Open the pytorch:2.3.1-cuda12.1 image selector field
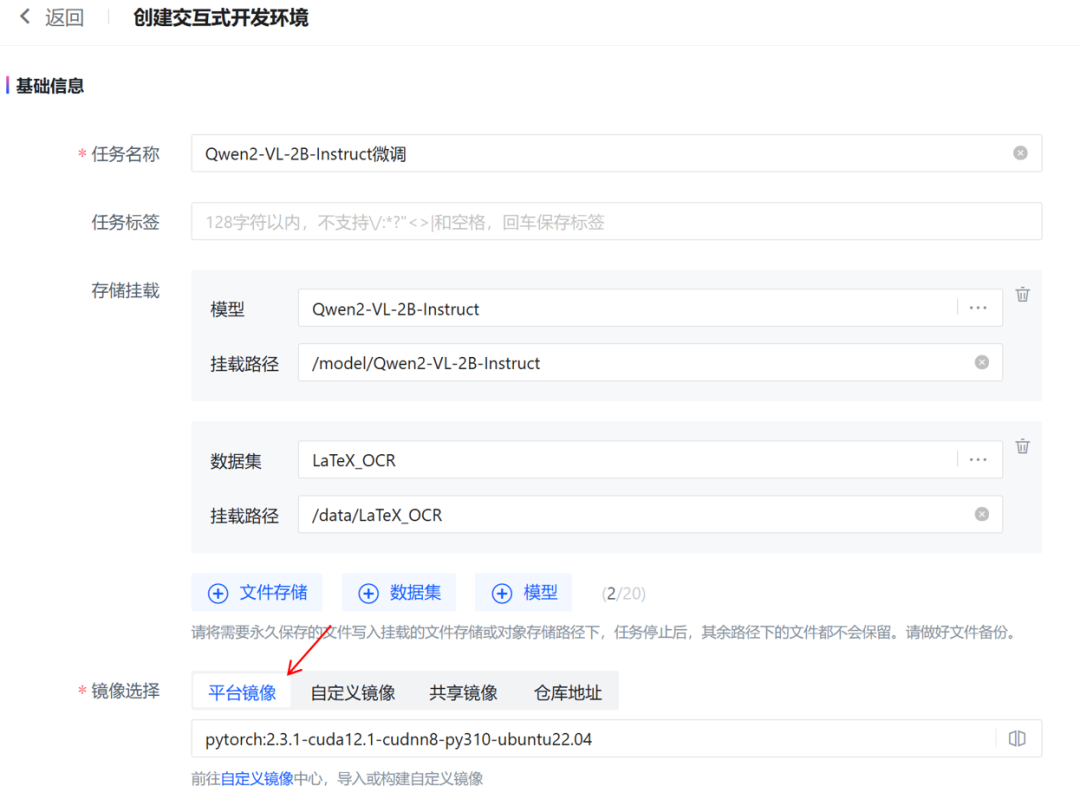 [600, 738]
